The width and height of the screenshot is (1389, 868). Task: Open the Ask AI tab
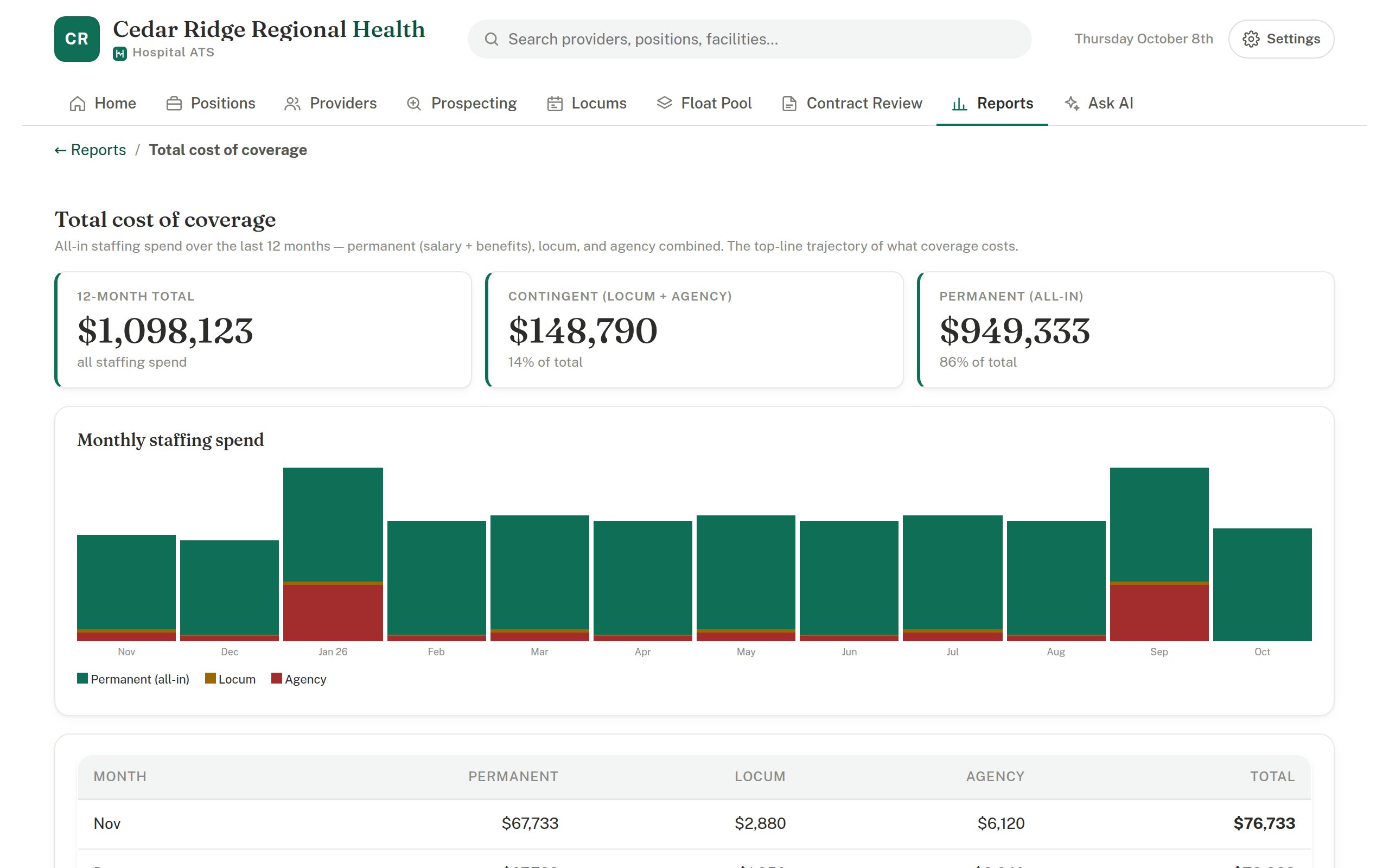point(1099,103)
